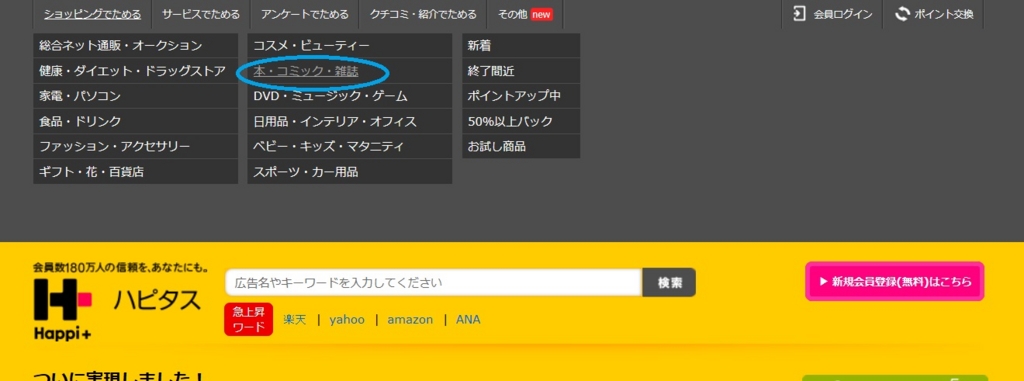The image size is (1024, 381).
Task: Select ギフト・花・百貨店 category
Action: (136, 172)
